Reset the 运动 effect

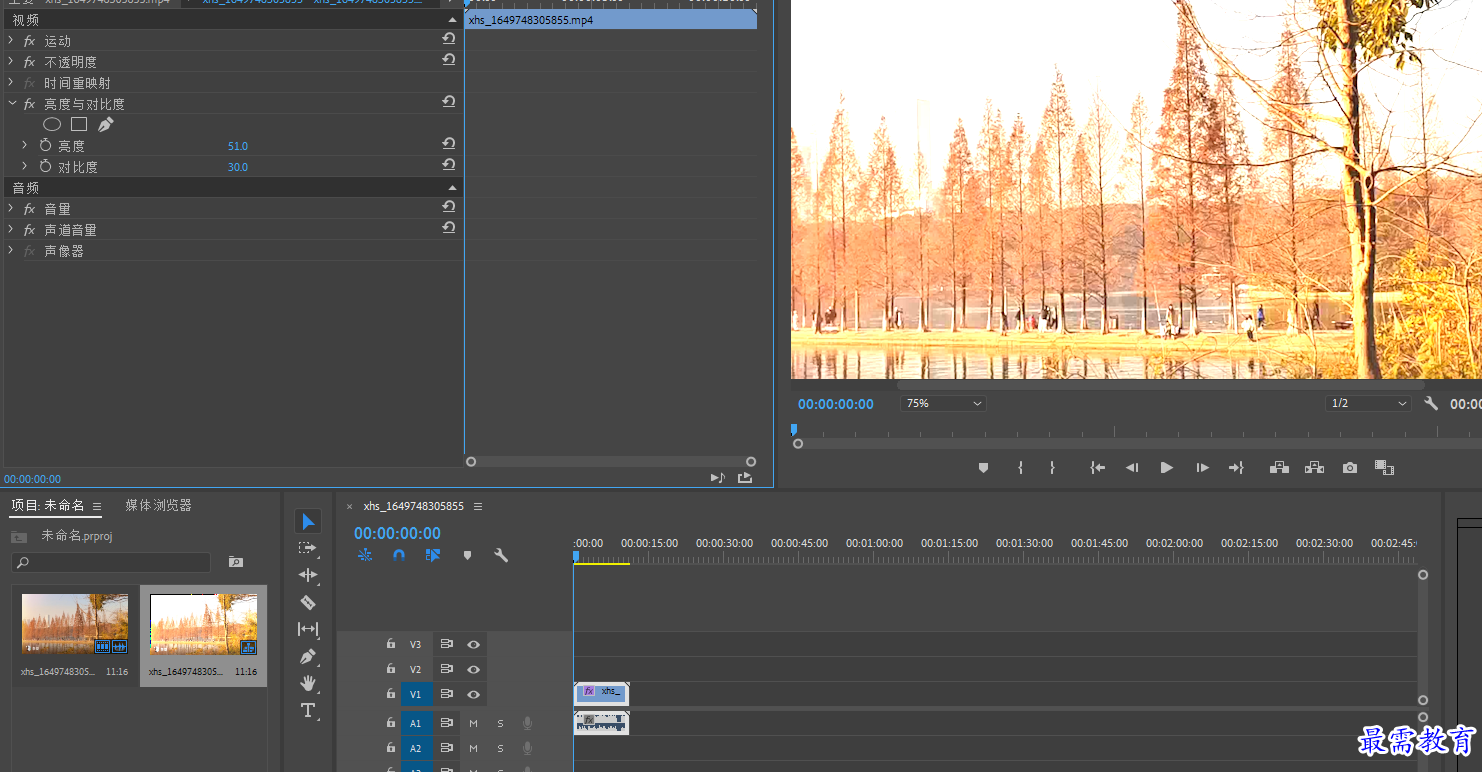[449, 39]
